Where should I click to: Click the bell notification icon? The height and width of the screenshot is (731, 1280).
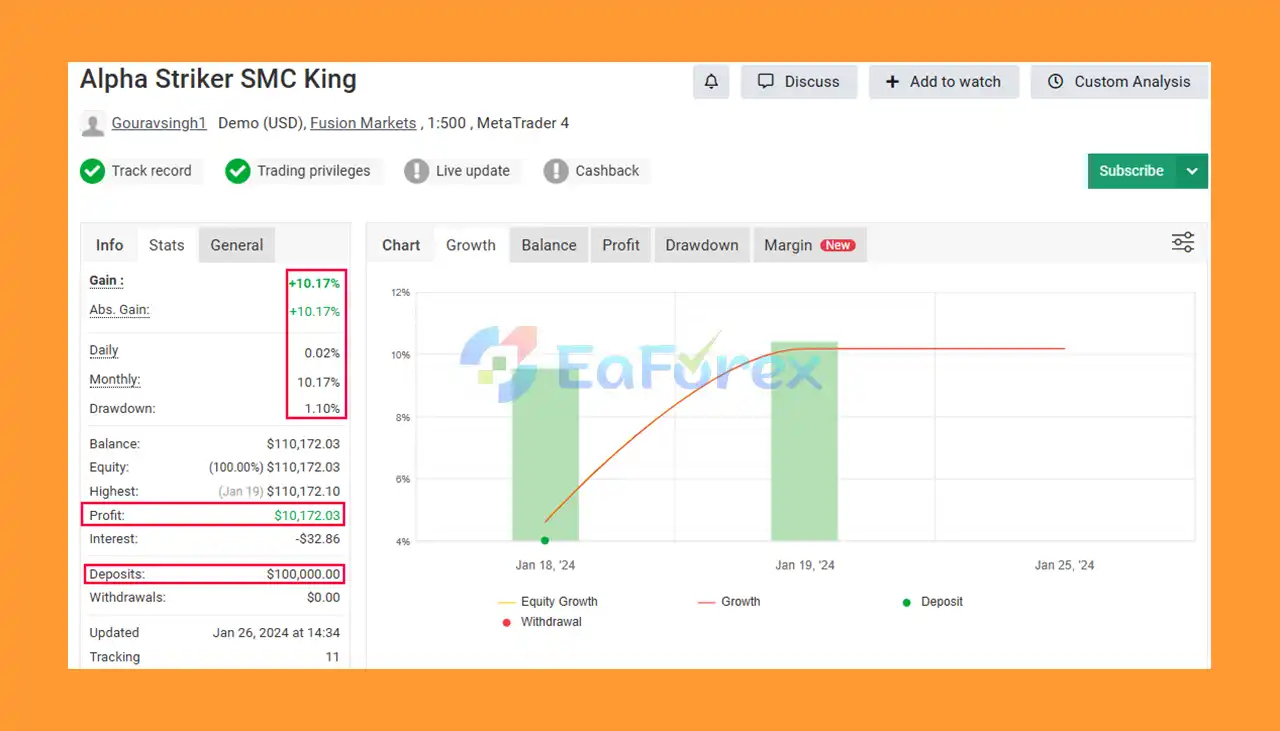tap(711, 82)
